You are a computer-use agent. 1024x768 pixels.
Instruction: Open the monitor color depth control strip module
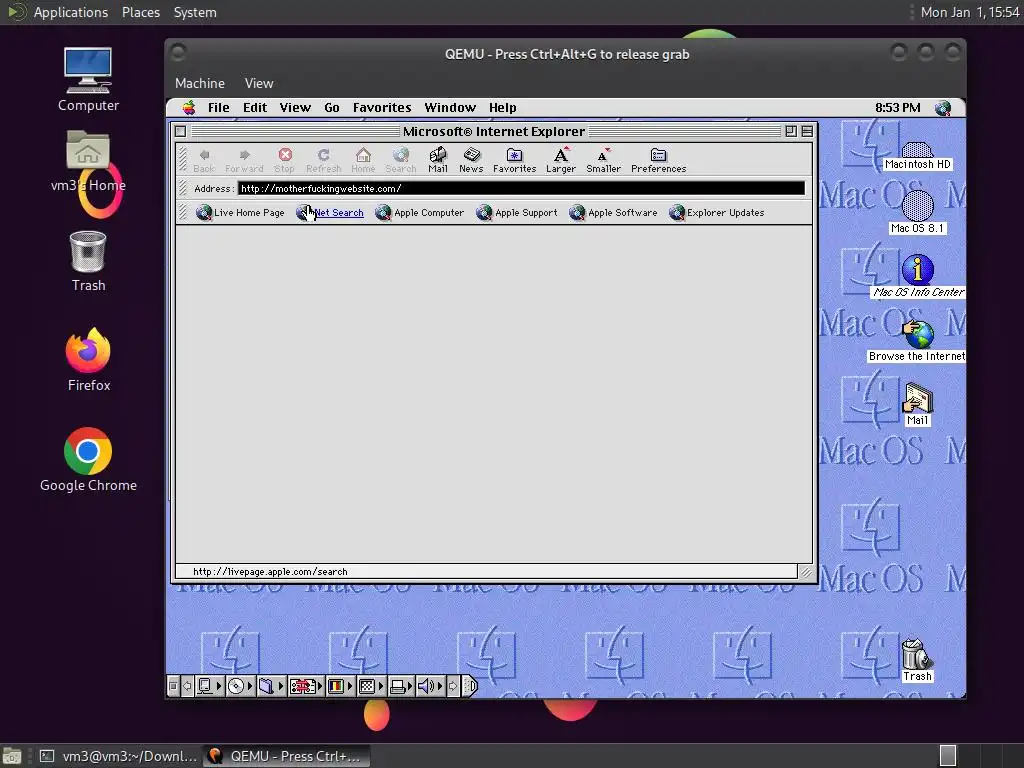click(x=340, y=686)
